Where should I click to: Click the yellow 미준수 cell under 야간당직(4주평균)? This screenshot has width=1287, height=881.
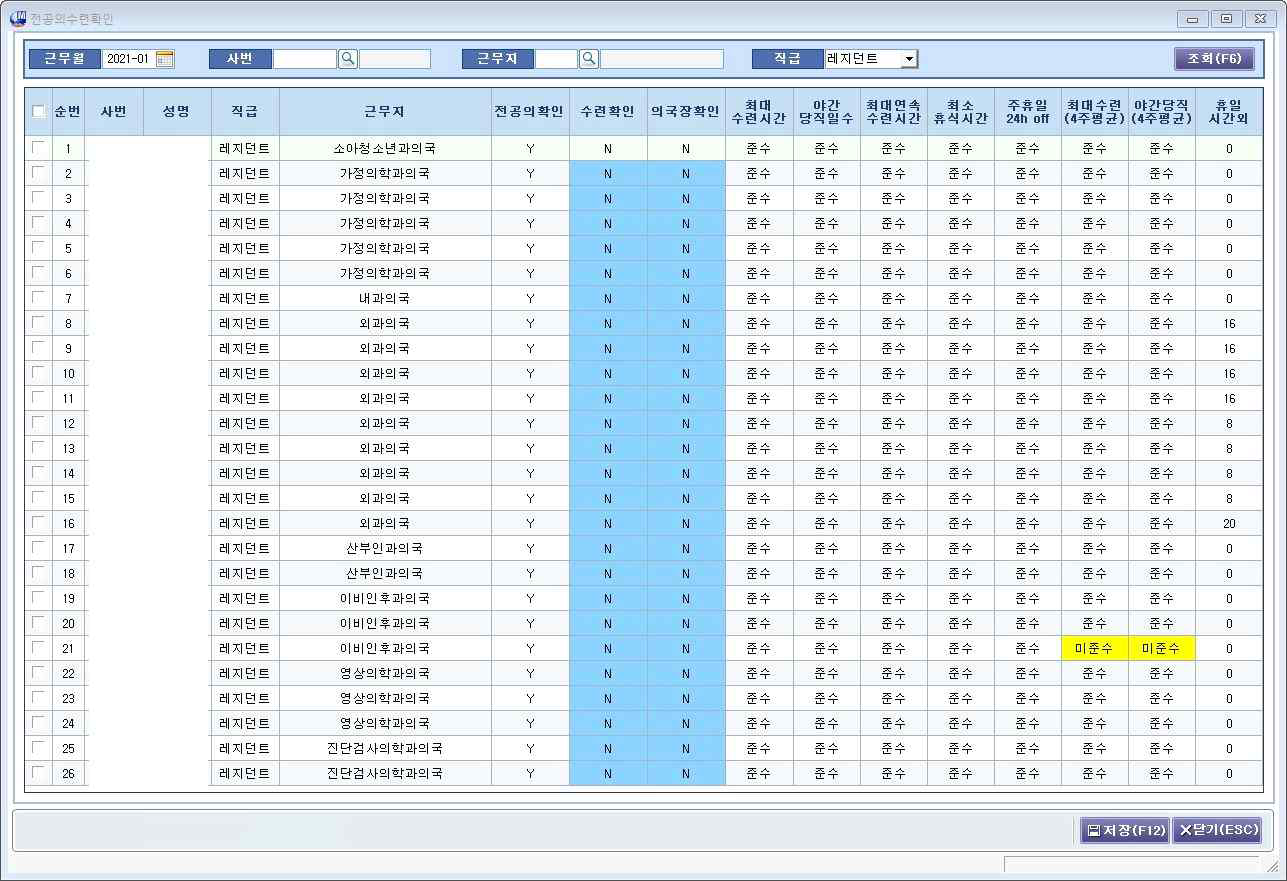point(1161,648)
